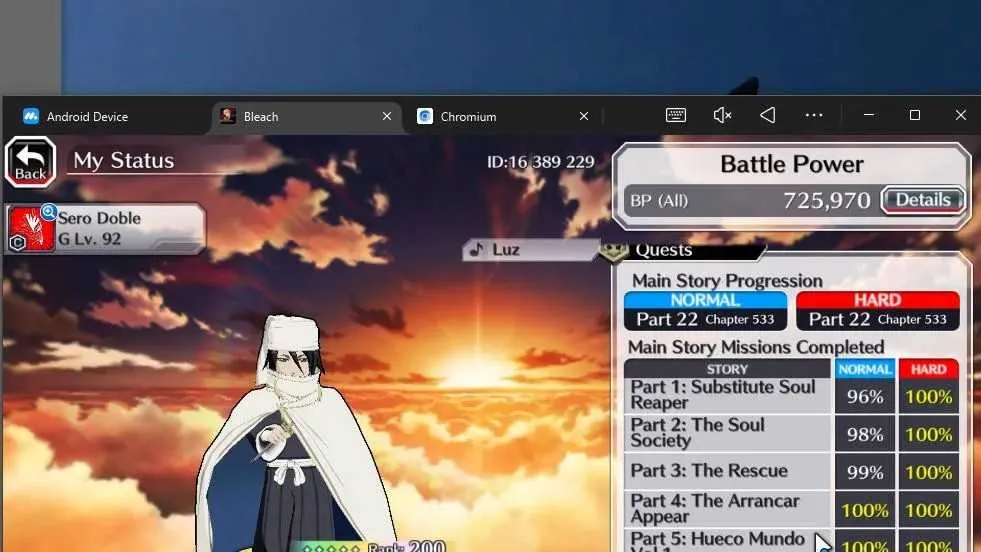Click the player ID 16 389 229
981x552 pixels.
tap(541, 162)
